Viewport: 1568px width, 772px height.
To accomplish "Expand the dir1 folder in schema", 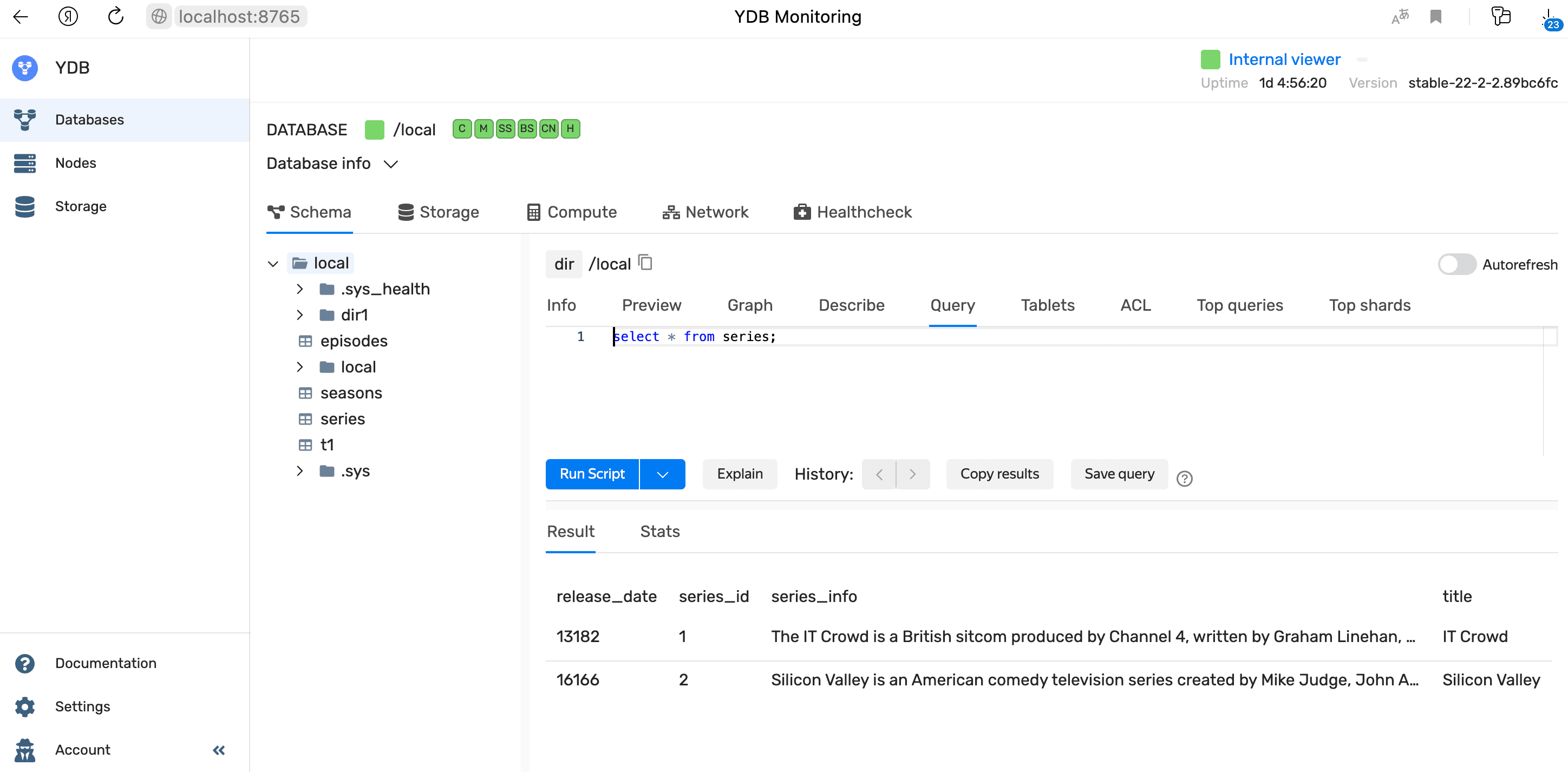I will point(298,314).
